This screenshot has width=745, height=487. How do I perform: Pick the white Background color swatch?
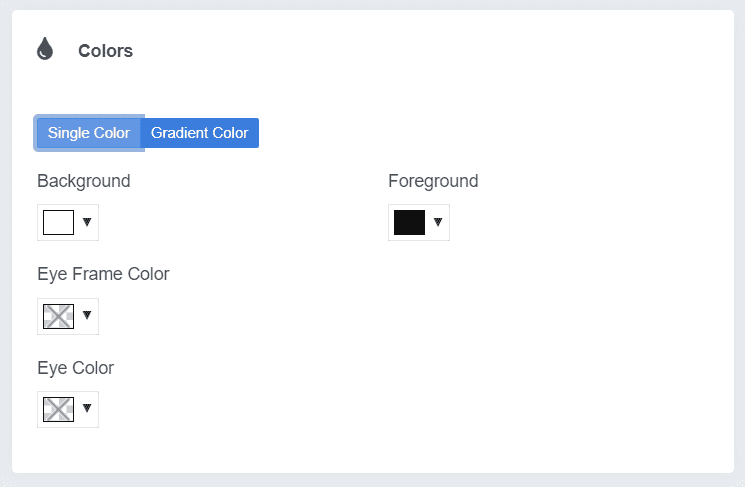point(58,222)
